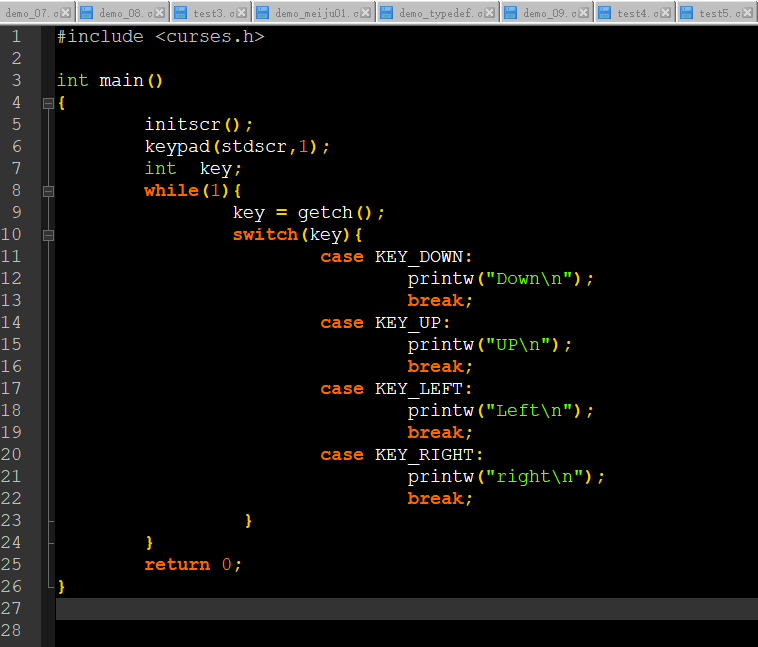Close the demo_09.c tab

(x=584, y=13)
